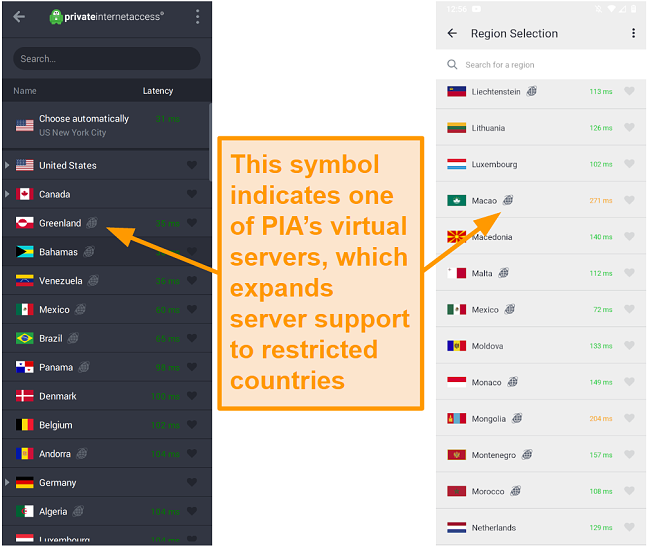Connect to Denmark server
This screenshot has width=650, height=550.
[x=107, y=396]
